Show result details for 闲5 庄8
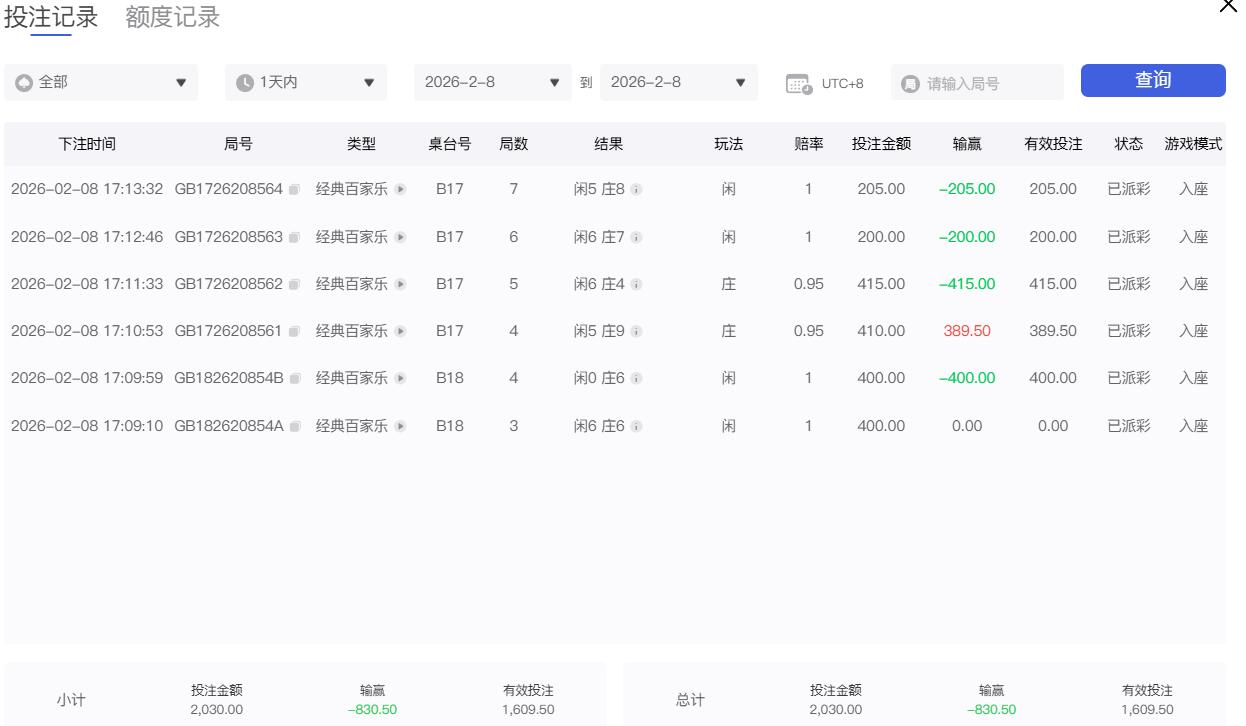The height and width of the screenshot is (726, 1246). [x=636, y=190]
